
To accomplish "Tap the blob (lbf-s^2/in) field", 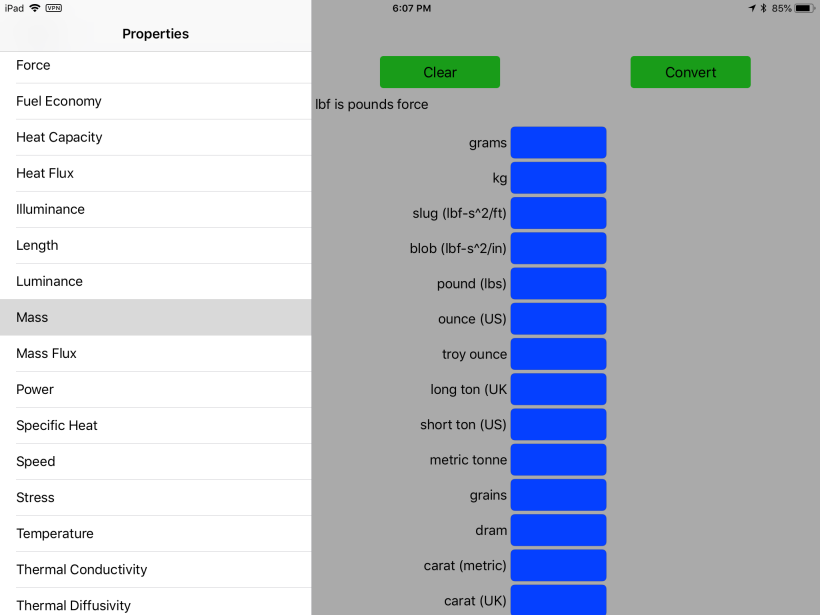I will point(559,248).
